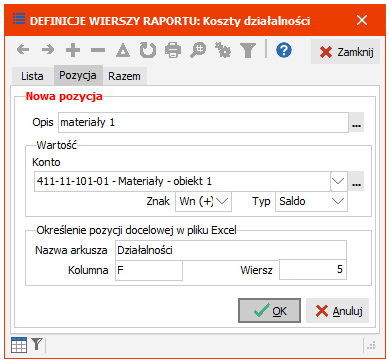Click the Wiersz number field
Image resolution: width=389 pixels, height=362 pixels.
[313, 270]
